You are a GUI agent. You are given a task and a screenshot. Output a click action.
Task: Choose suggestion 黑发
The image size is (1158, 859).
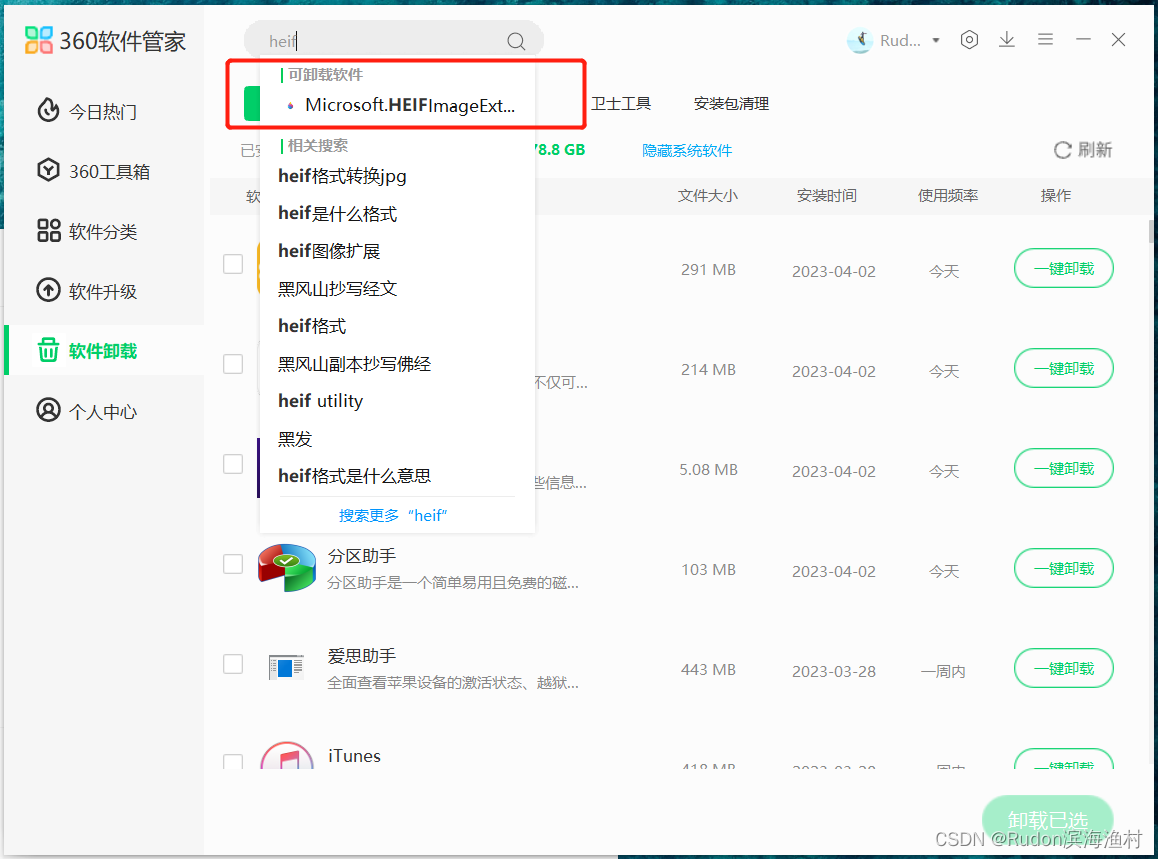[x=295, y=439]
